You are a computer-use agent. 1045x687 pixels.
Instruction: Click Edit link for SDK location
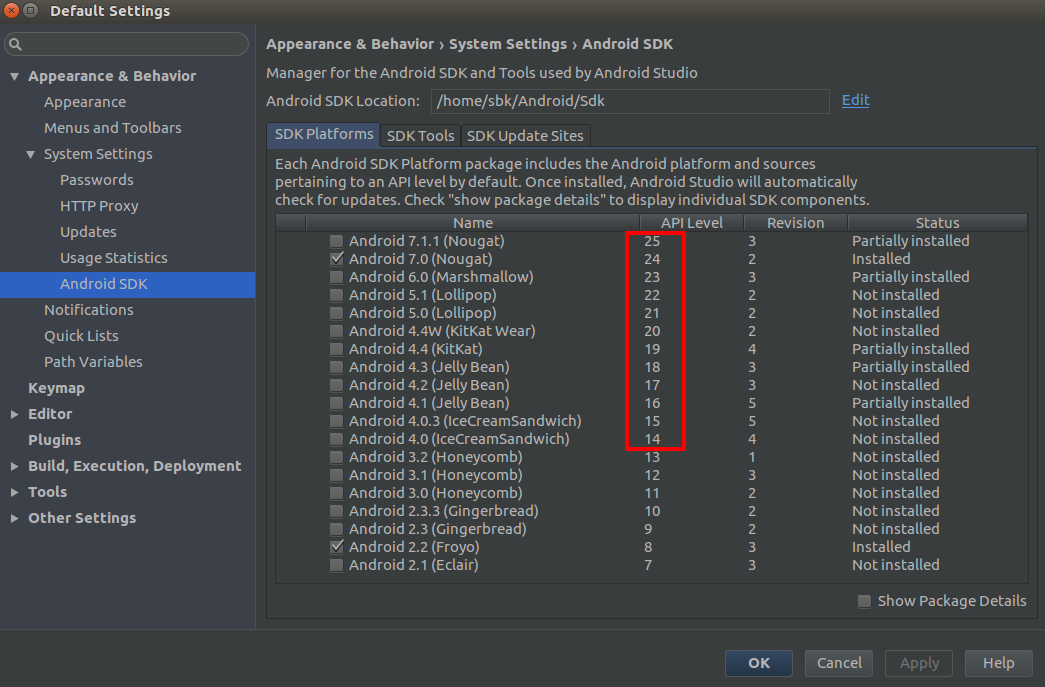(855, 100)
